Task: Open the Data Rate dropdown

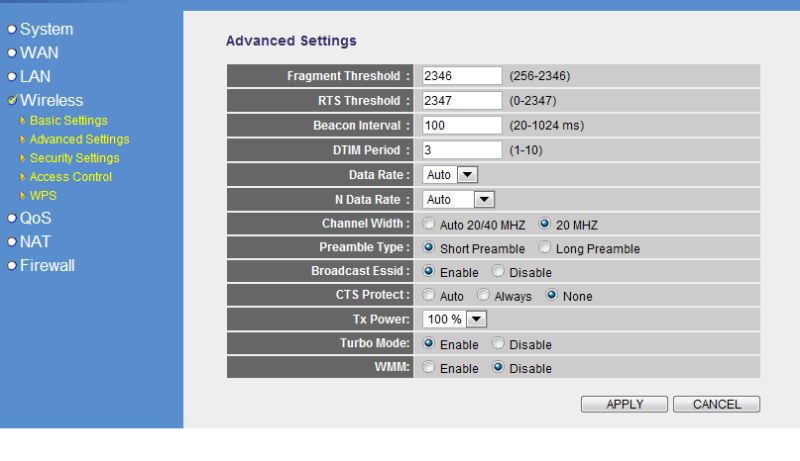Action: pos(450,175)
